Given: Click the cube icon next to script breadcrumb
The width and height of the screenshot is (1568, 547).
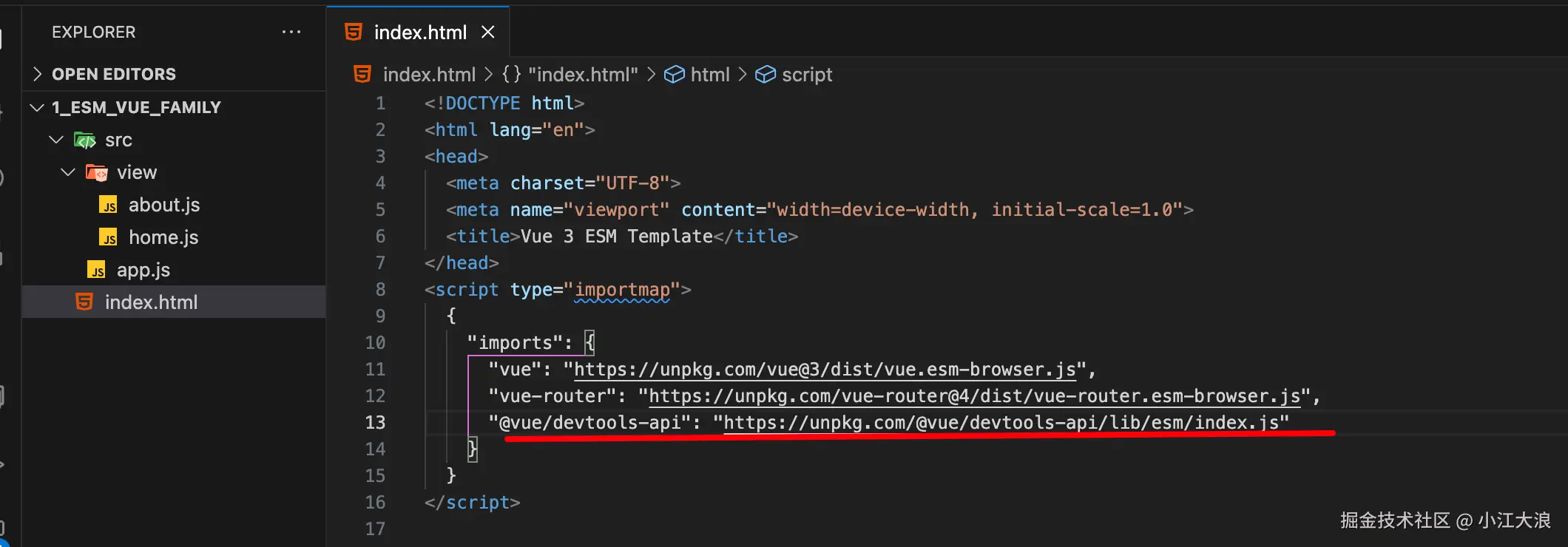Looking at the screenshot, I should pyautogui.click(x=766, y=75).
